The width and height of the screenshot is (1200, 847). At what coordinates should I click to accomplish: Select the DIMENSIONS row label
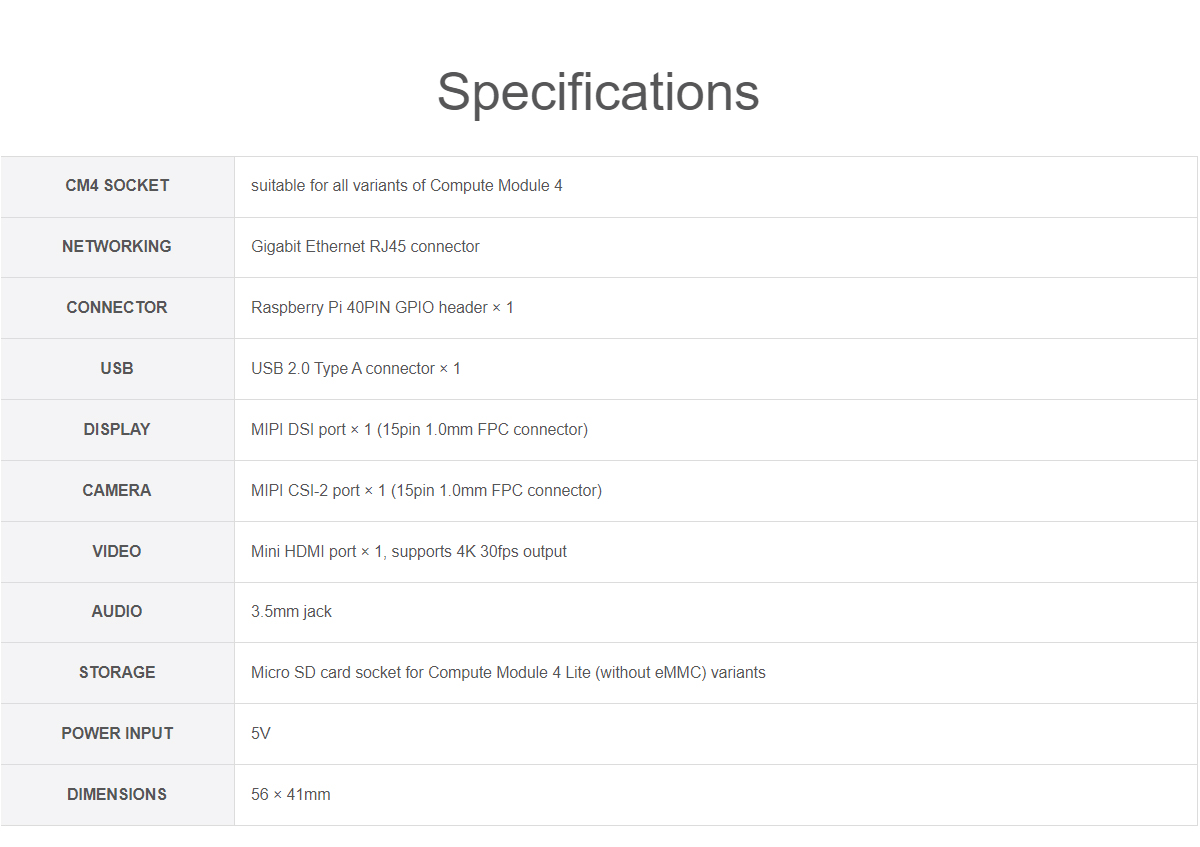click(117, 794)
